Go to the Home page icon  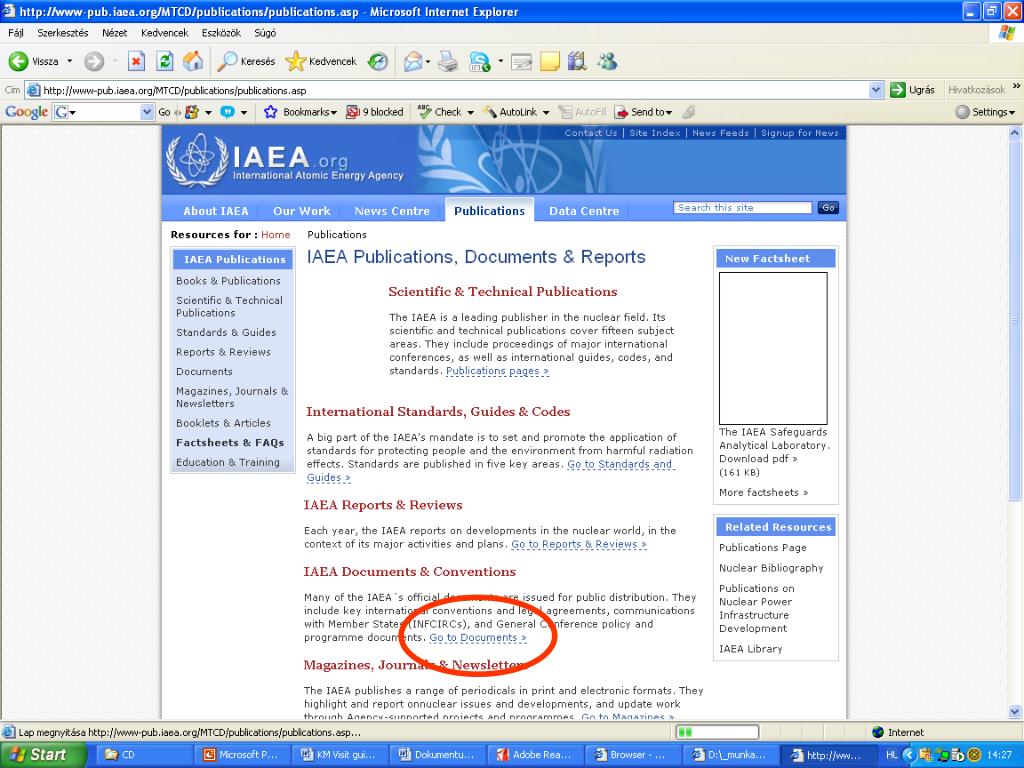193,61
